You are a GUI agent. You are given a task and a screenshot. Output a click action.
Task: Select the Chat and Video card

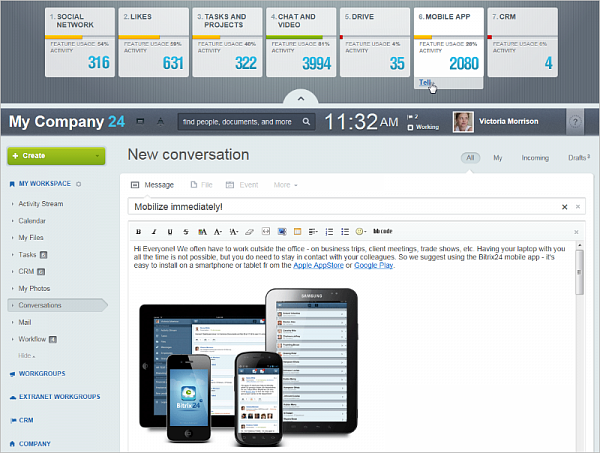pyautogui.click(x=301, y=42)
